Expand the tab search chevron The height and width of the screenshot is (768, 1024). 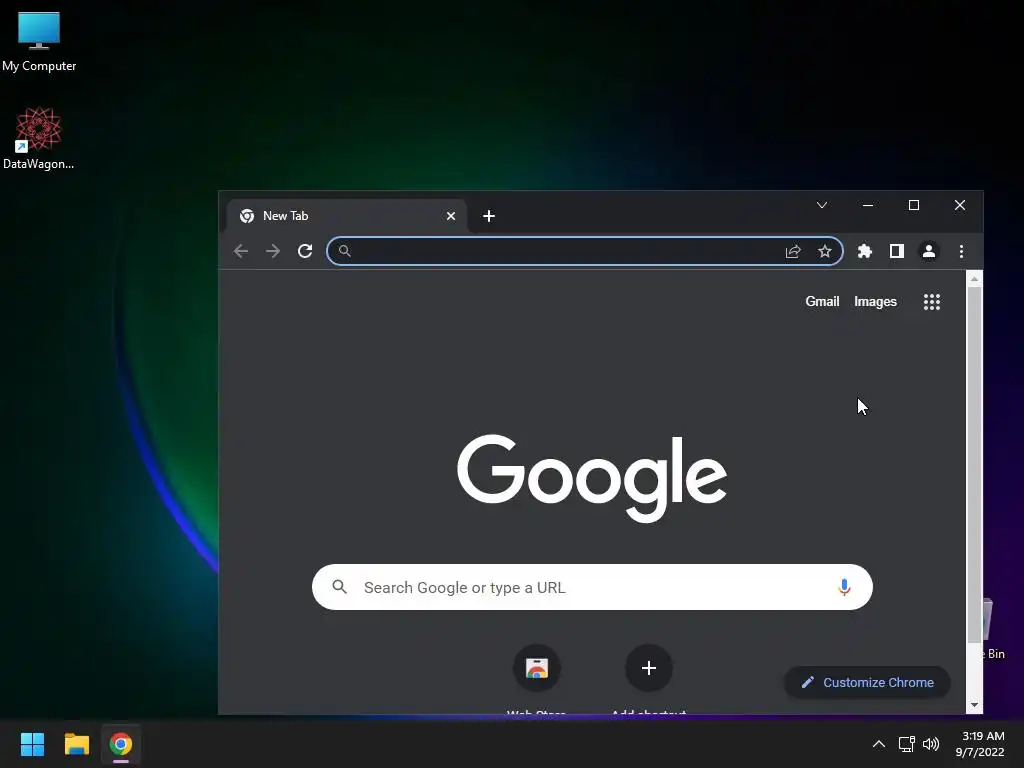pyautogui.click(x=822, y=205)
